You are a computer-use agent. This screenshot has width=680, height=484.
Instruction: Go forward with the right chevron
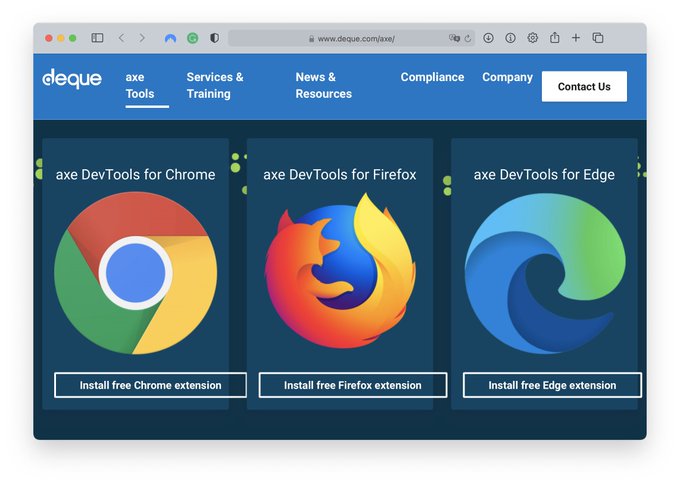(x=142, y=38)
